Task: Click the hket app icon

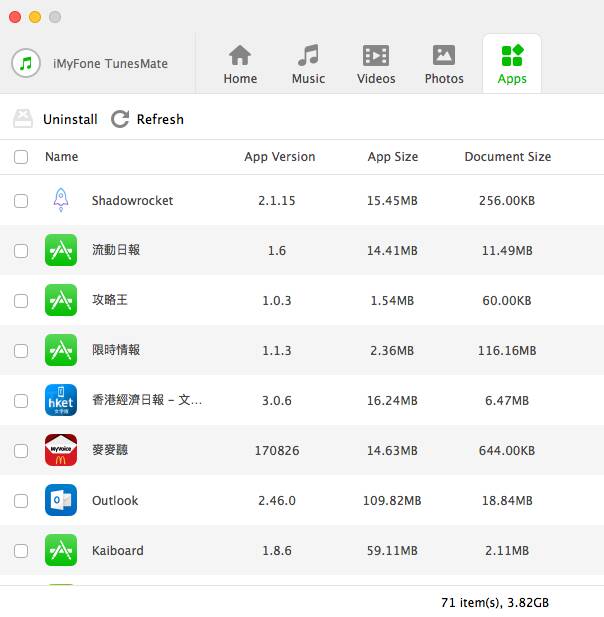Action: coord(61,400)
